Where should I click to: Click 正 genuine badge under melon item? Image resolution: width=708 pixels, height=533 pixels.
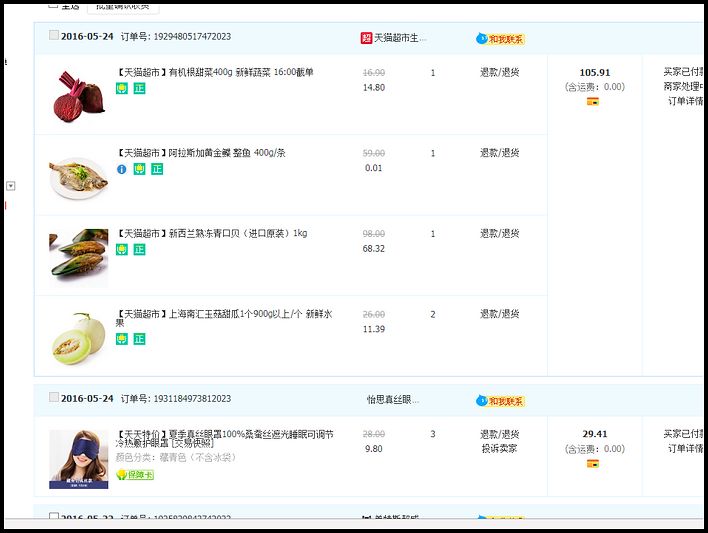click(x=140, y=339)
